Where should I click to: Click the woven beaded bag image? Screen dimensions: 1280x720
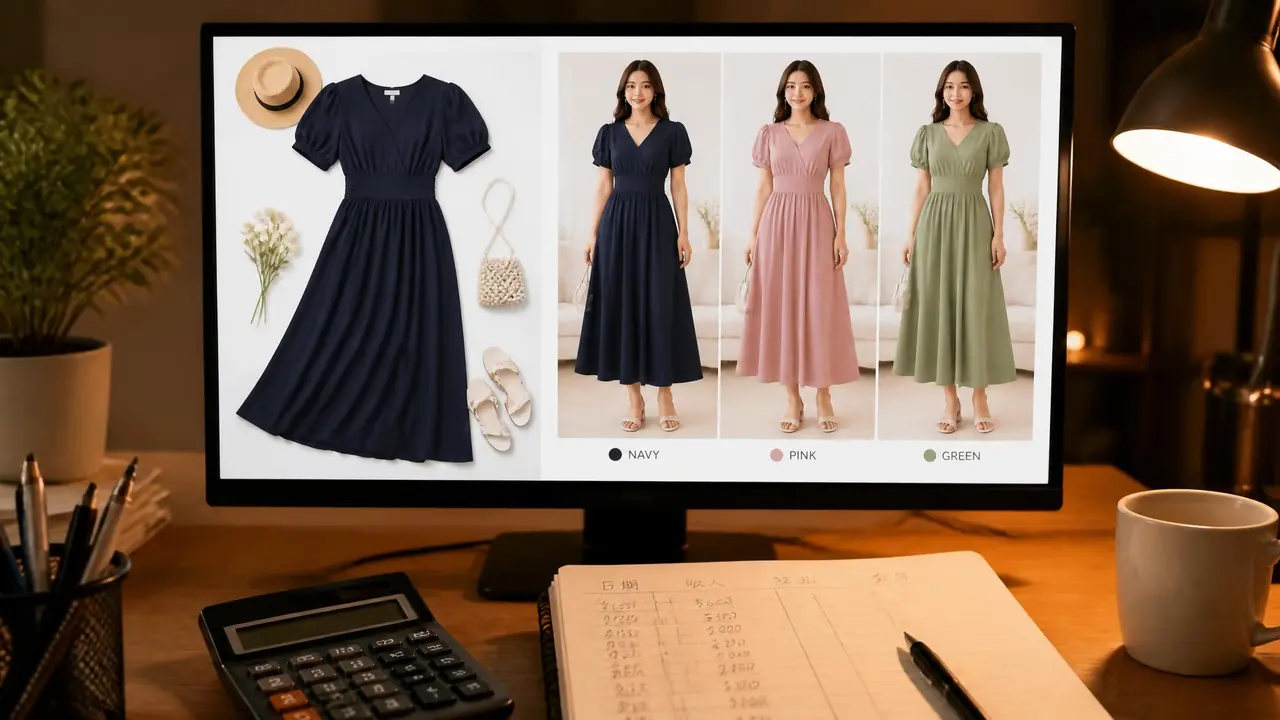pos(500,244)
